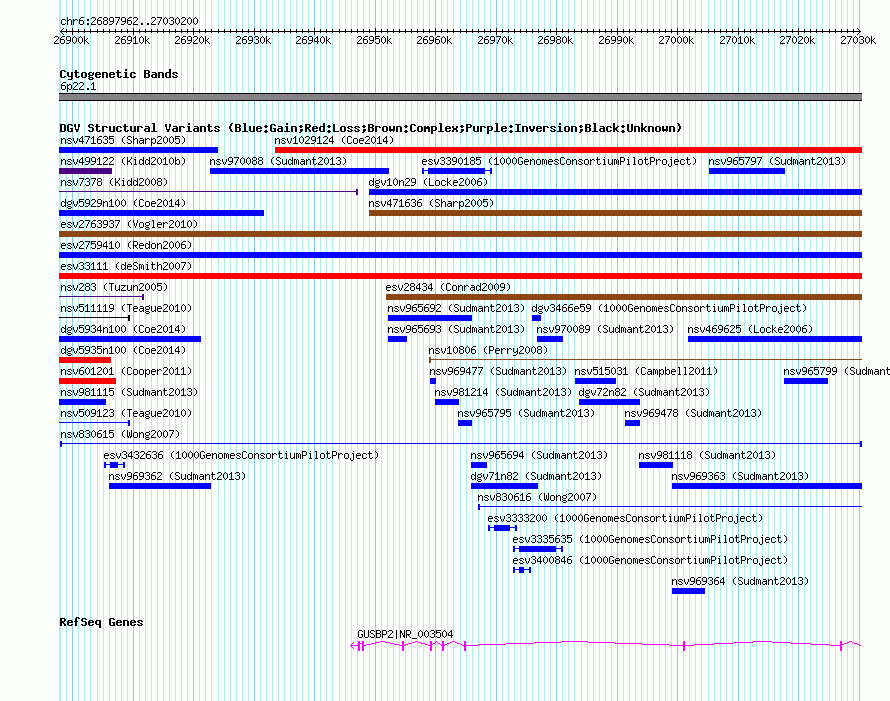Select the GUSBP2|NR_003504 gene label

pos(405,634)
